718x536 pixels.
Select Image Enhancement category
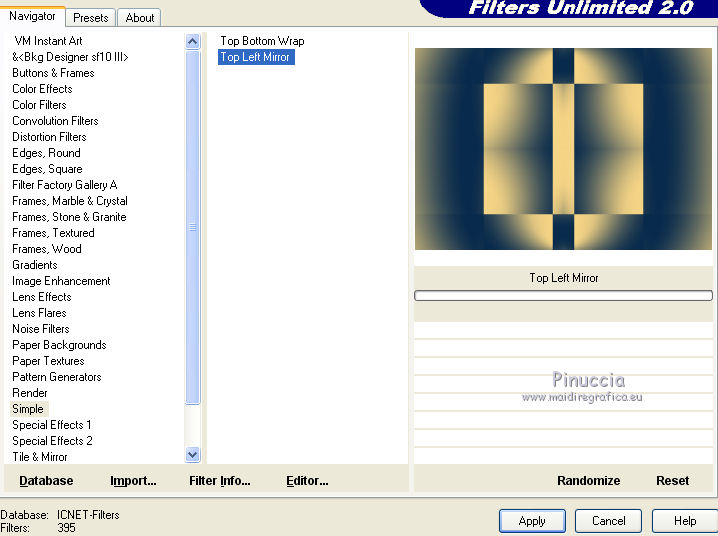[61, 282]
